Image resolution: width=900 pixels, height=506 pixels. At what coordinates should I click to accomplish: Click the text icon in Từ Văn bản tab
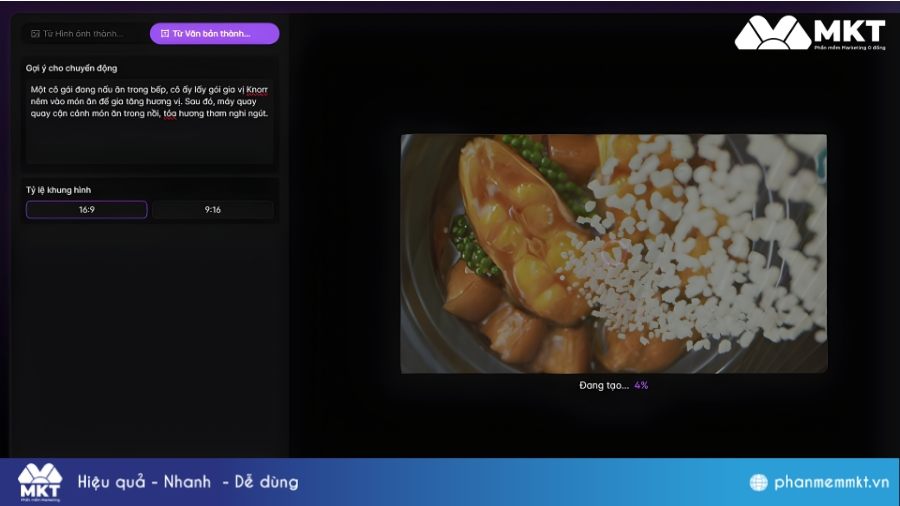pos(165,34)
